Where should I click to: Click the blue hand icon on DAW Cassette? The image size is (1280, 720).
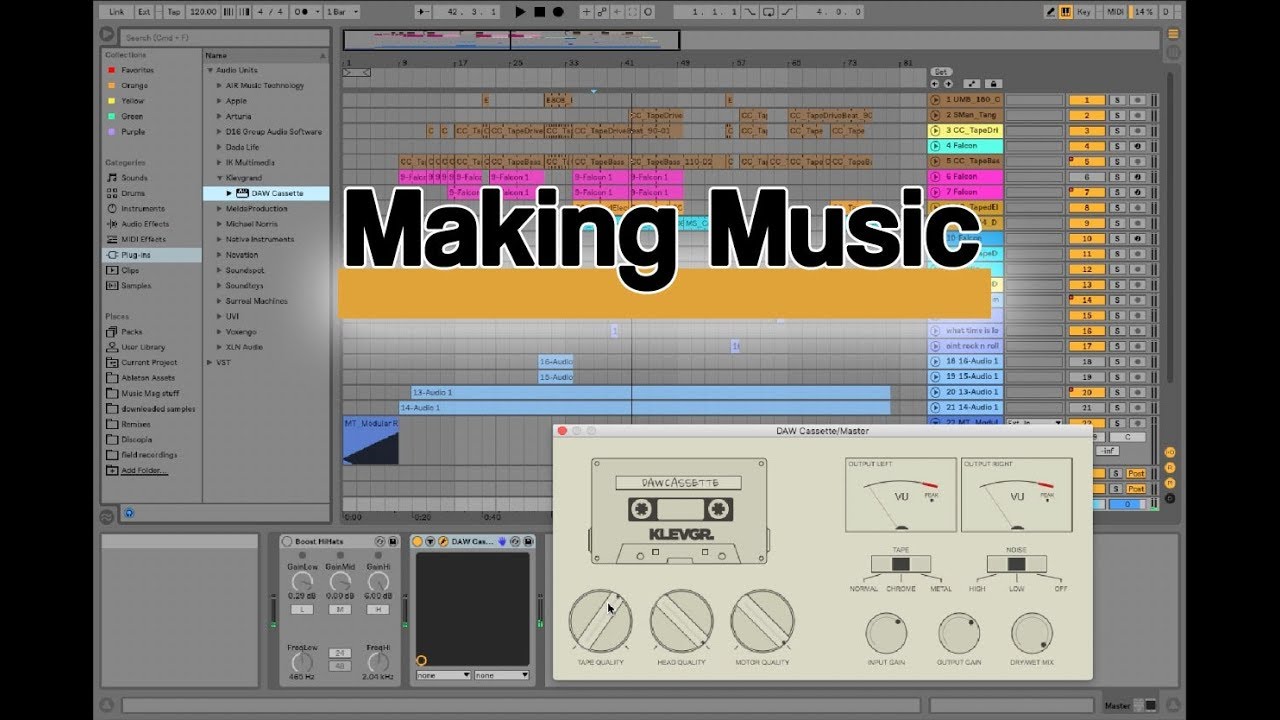click(500, 541)
